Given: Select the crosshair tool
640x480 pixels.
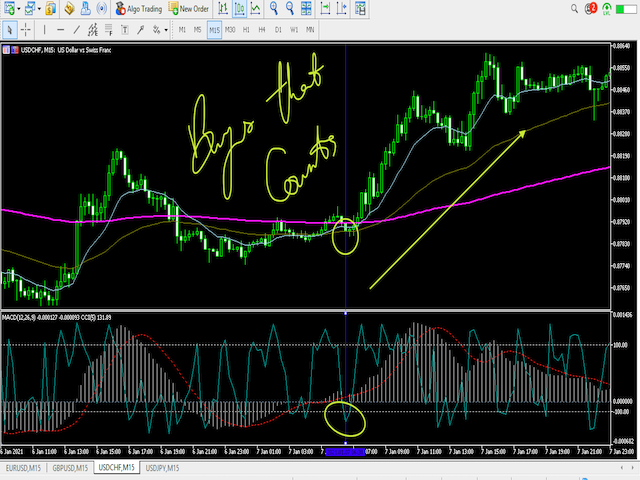Looking at the screenshot, I should coord(26,30).
